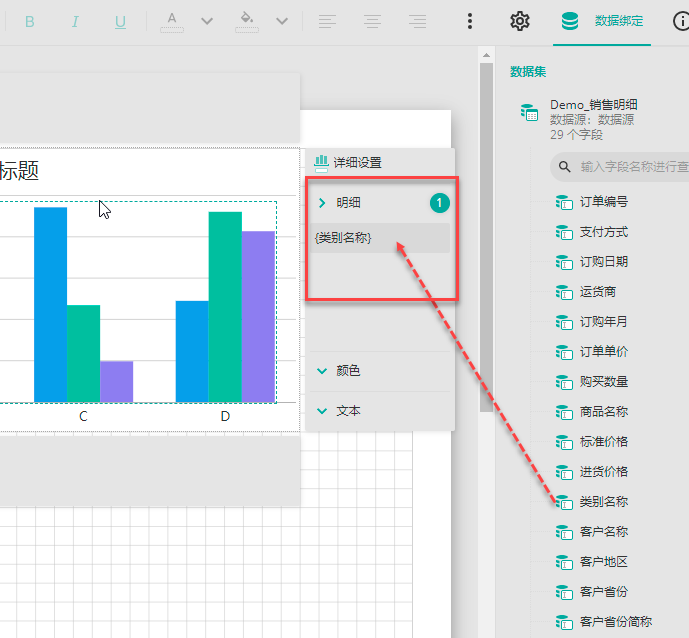The width and height of the screenshot is (689, 638).
Task: Open the font color dropdown arrow
Action: pyautogui.click(x=207, y=22)
